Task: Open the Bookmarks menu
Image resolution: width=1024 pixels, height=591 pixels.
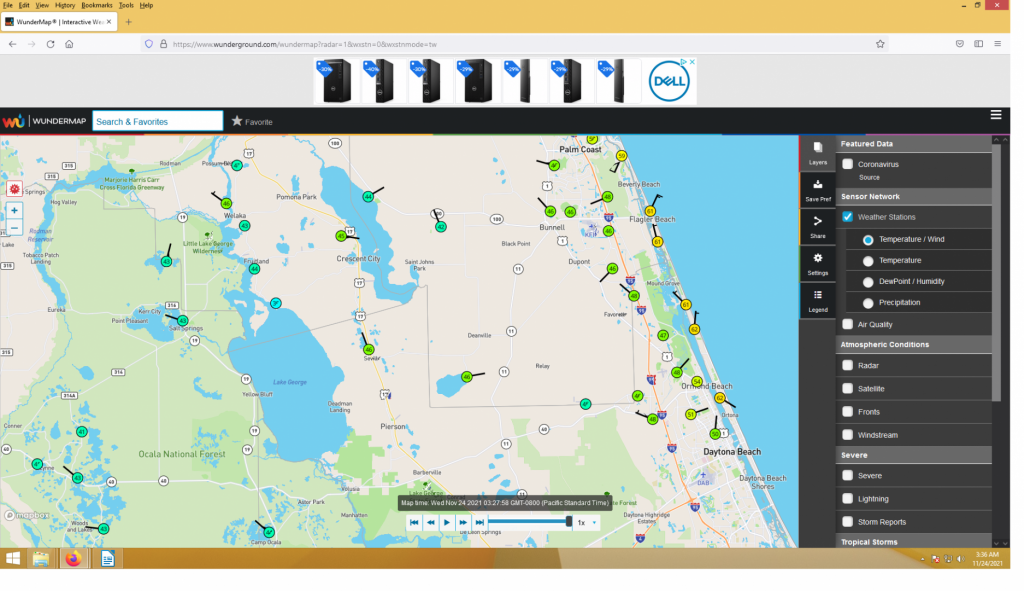Action: [x=96, y=5]
